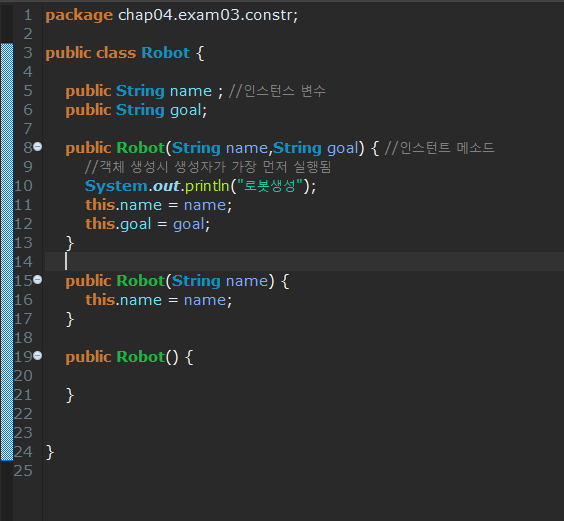564x521 pixels.
Task: Click line number 1 in the gutter
Action: coord(28,15)
